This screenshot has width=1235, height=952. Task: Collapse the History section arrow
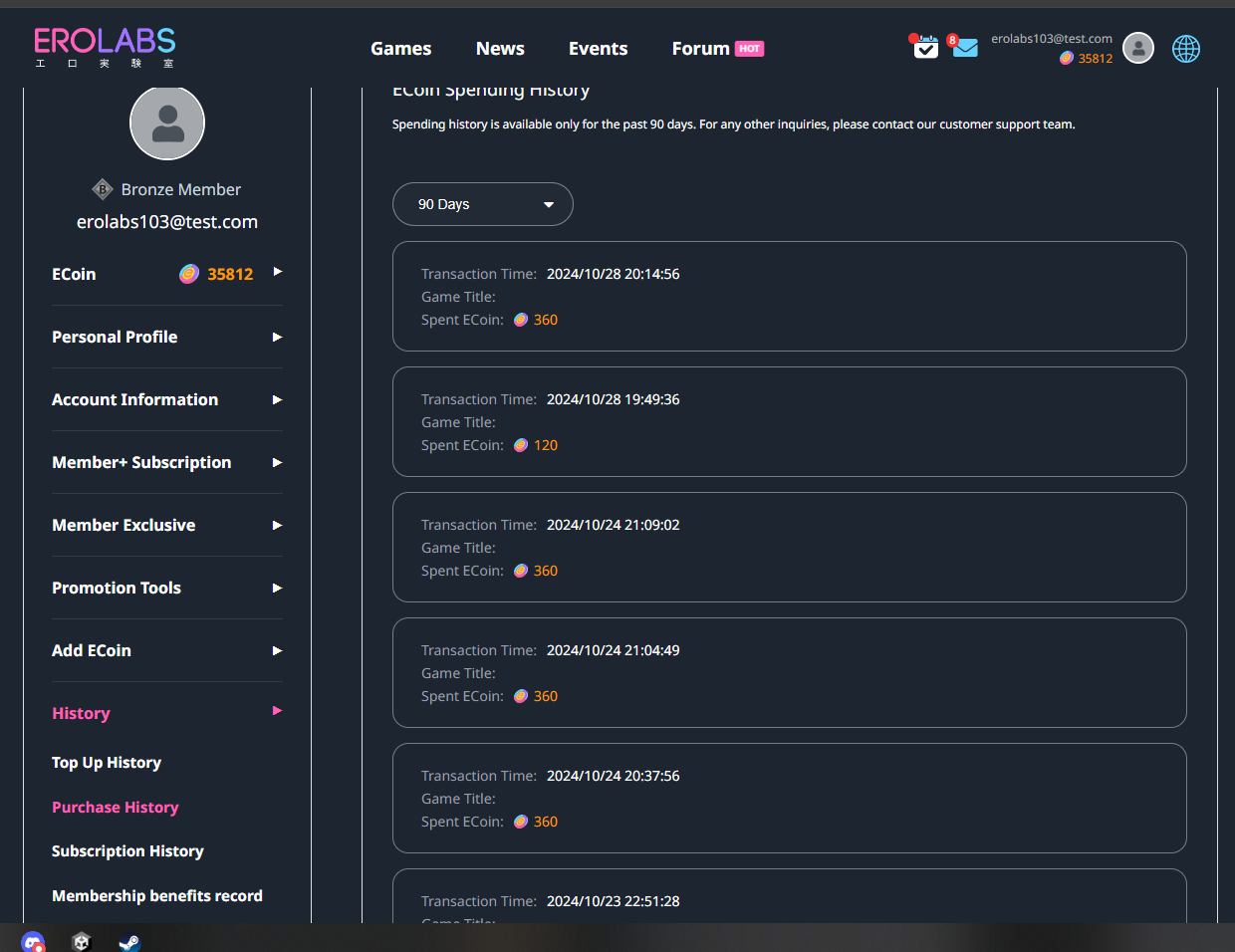click(278, 710)
